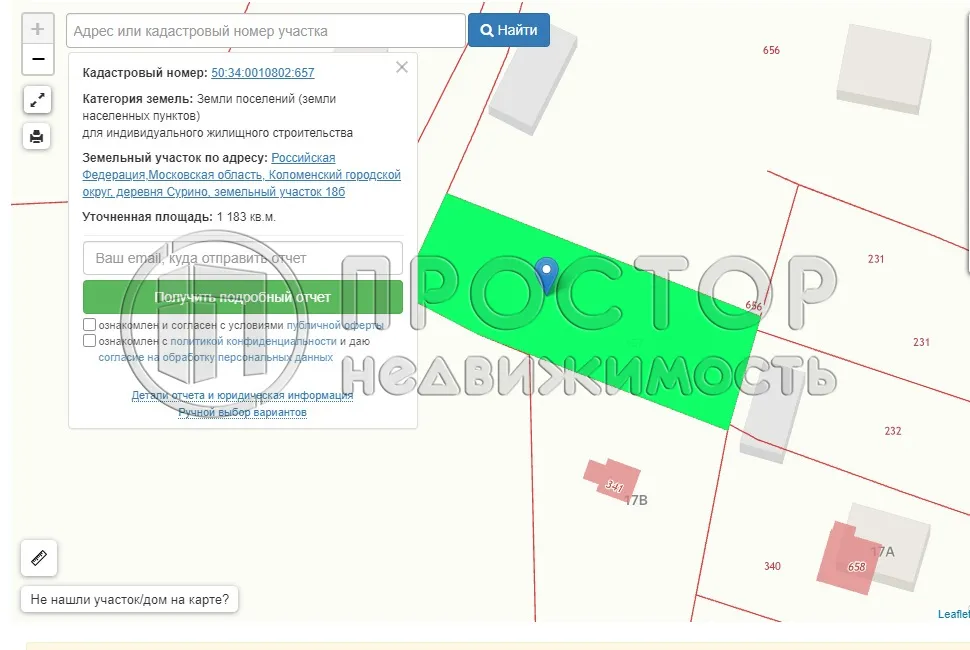Viewport: 970px width, 650px height.
Task: Tick the privacy policy consent checkbox
Action: pos(90,341)
